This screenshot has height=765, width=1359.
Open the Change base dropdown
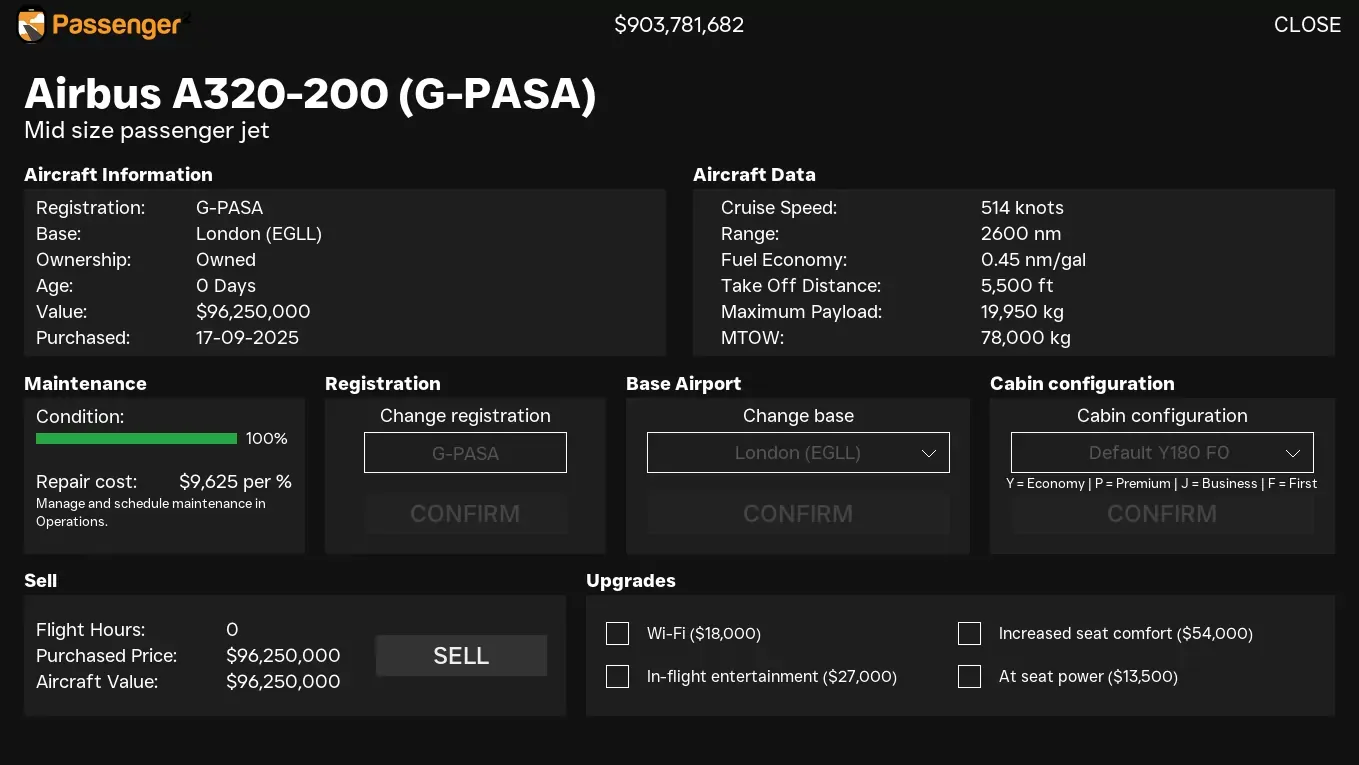(x=797, y=453)
